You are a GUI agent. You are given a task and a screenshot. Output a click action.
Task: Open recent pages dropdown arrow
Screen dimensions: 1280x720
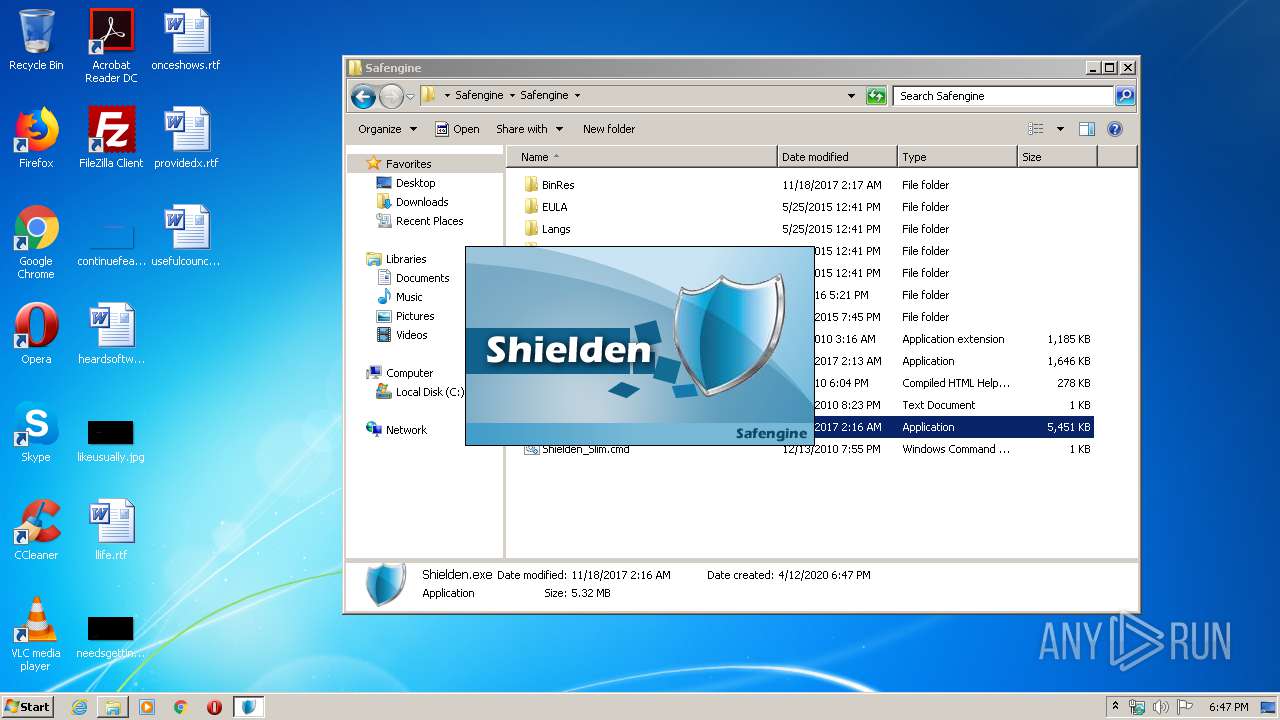click(x=410, y=96)
